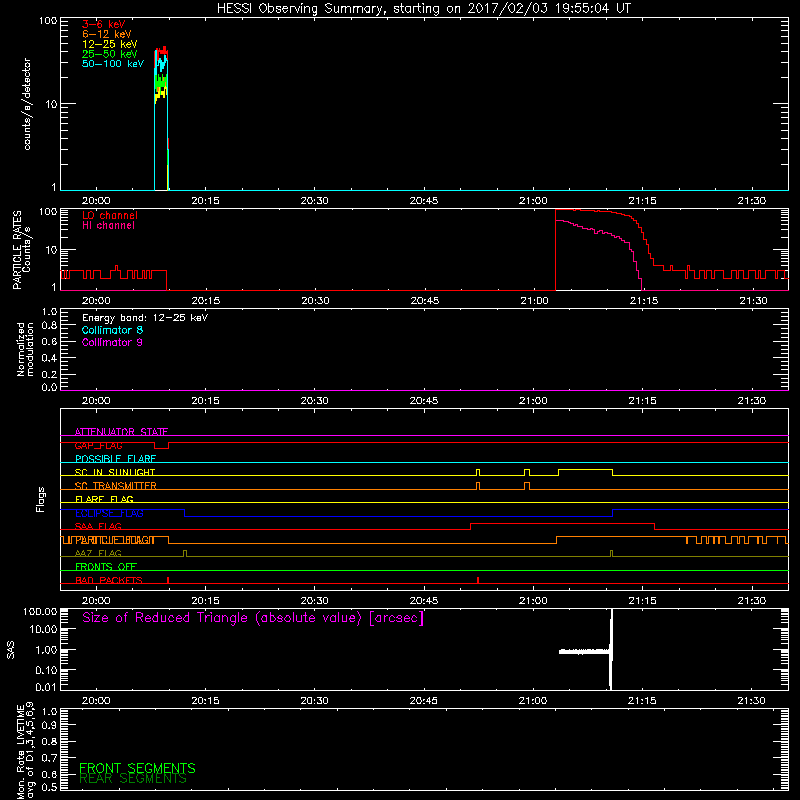Click the Mon. Rate LIVETIME axis label
800x800 pixels.
(x=25, y=750)
